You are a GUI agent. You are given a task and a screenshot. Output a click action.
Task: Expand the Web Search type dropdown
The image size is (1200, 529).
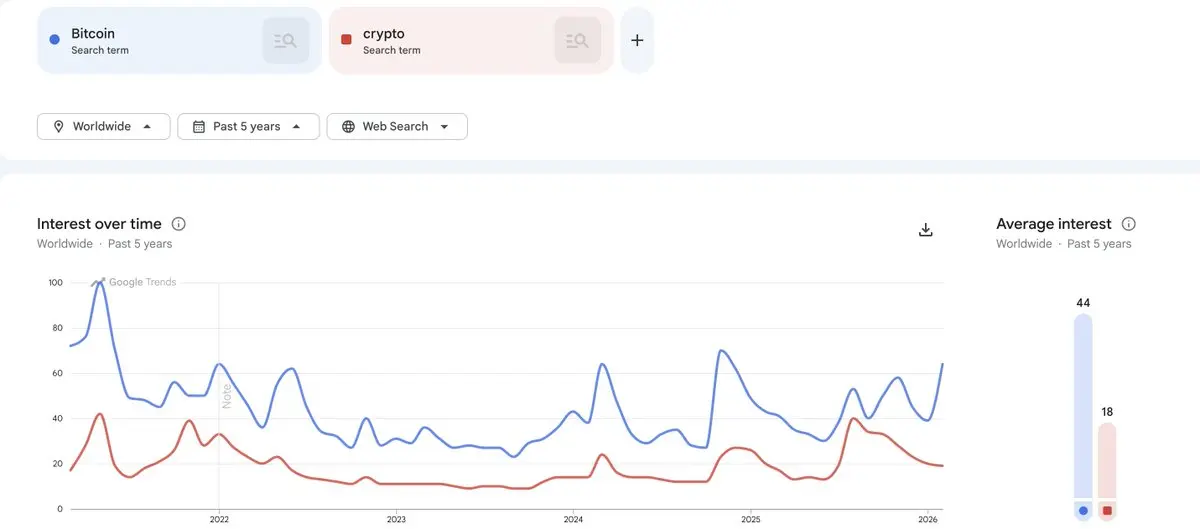(444, 127)
